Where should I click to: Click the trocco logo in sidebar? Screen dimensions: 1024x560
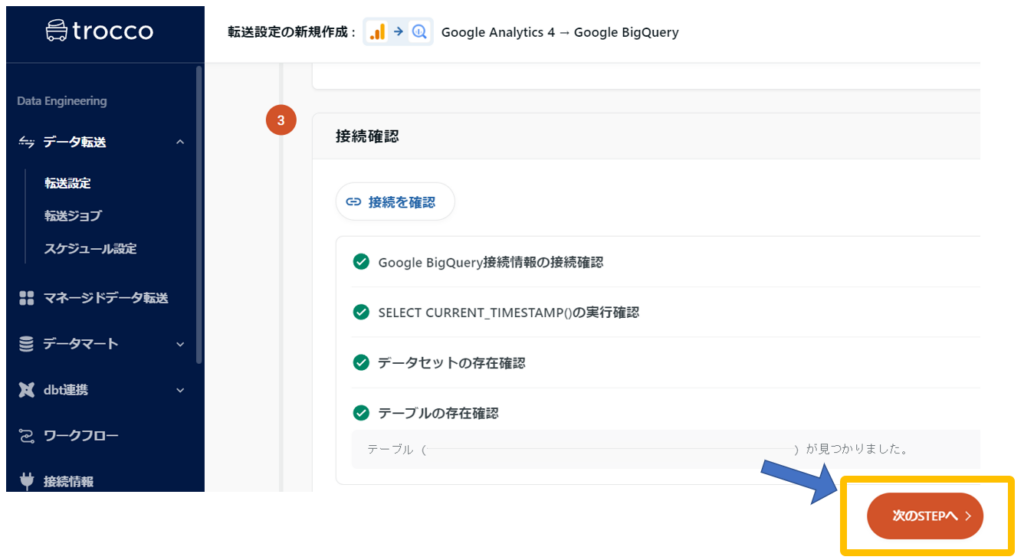100,31
